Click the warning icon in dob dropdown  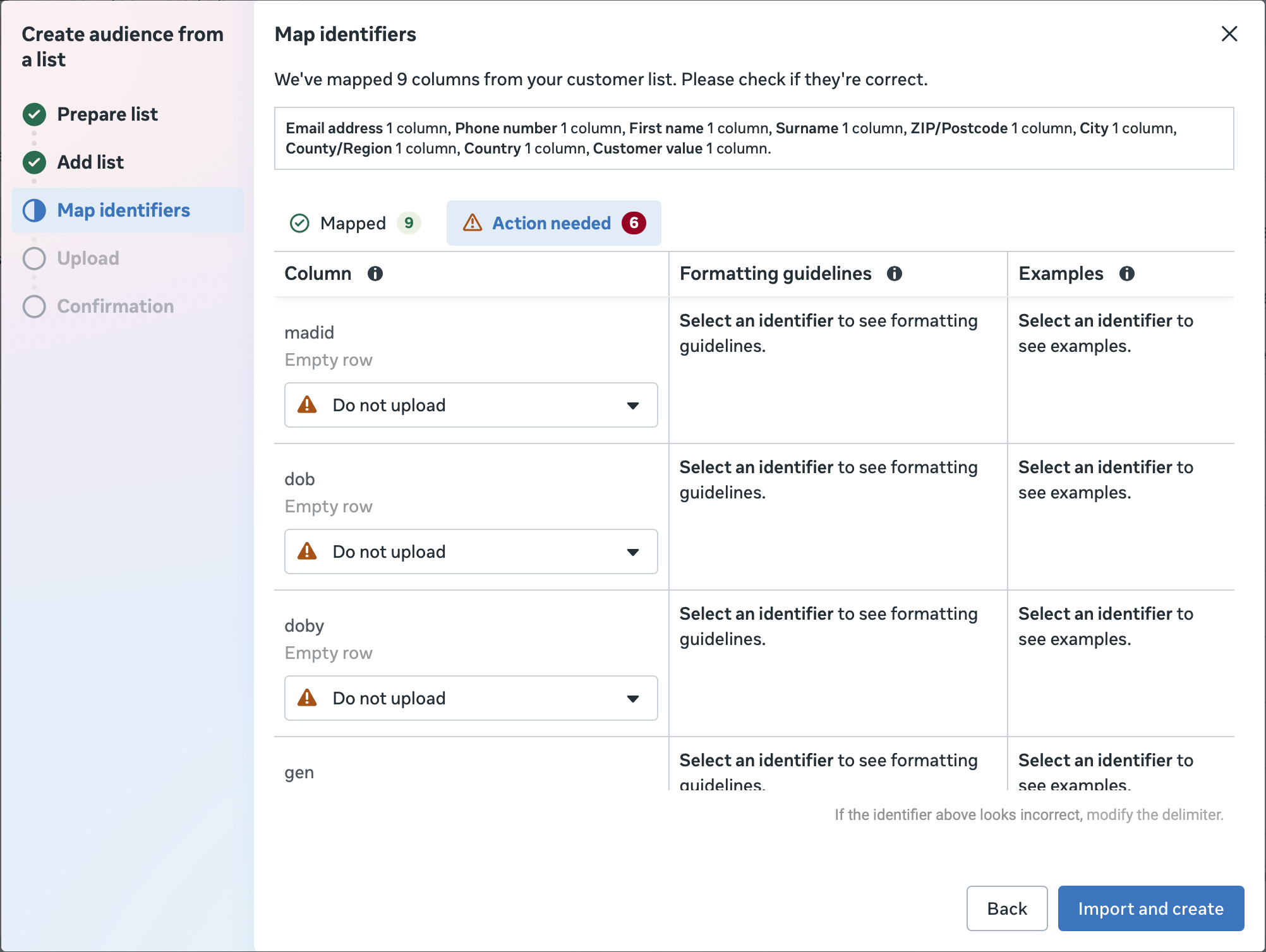(x=307, y=551)
